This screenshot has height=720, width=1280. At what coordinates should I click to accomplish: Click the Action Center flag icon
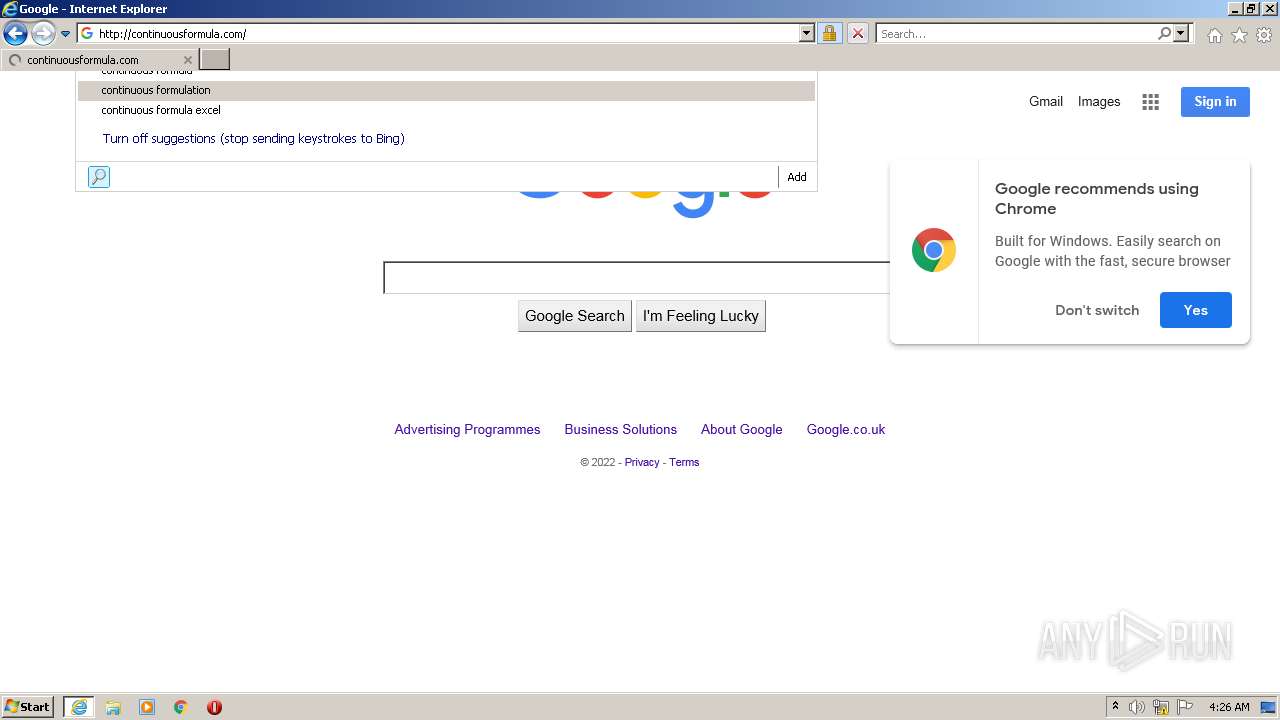[x=1185, y=707]
